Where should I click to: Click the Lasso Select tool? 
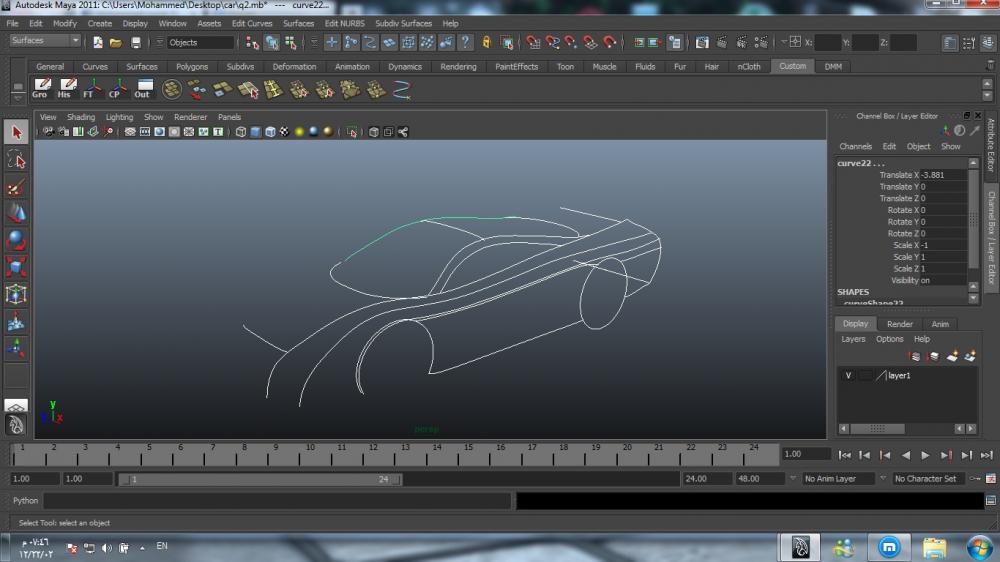tap(16, 159)
